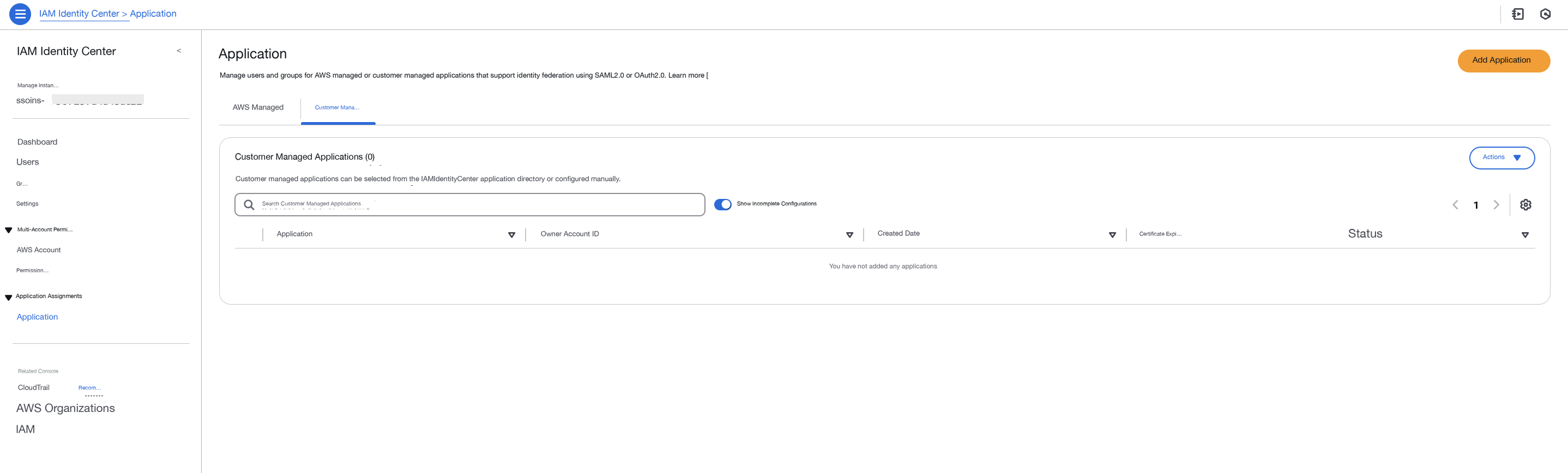This screenshot has height=473, width=1568.
Task: Open table preferences gear icon
Action: pyautogui.click(x=1525, y=204)
